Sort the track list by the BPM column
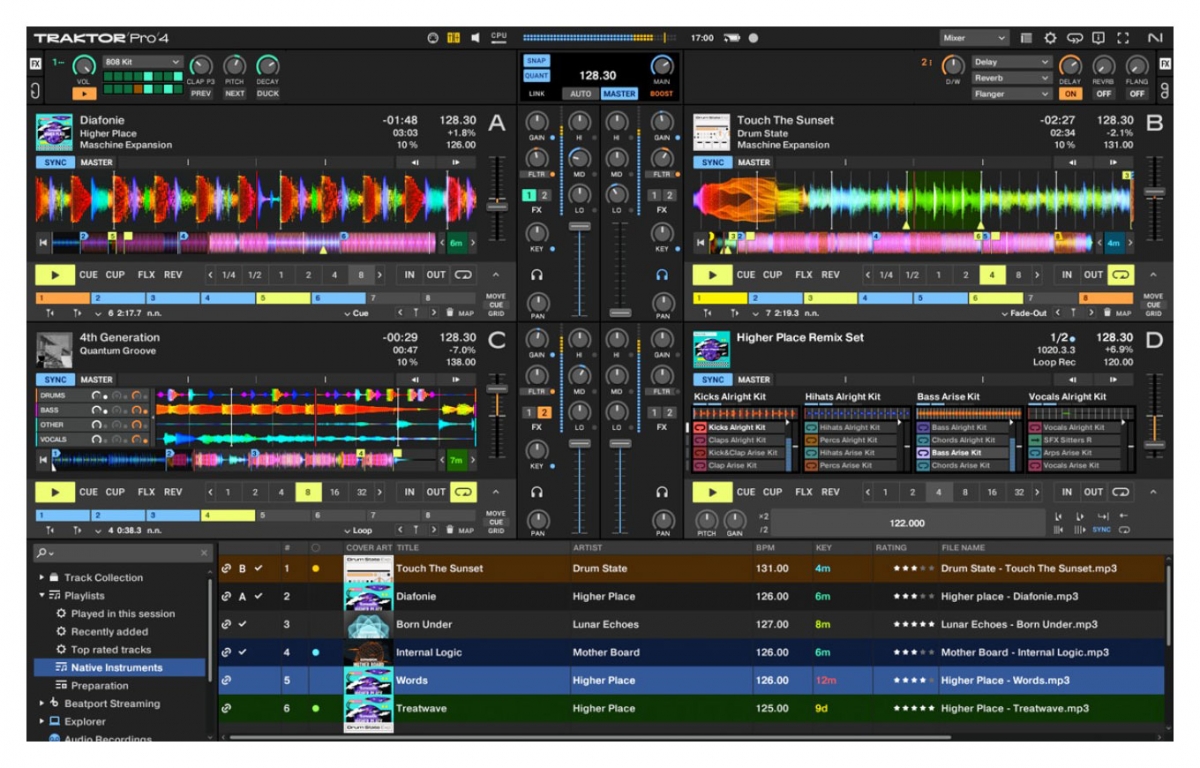 tap(766, 548)
